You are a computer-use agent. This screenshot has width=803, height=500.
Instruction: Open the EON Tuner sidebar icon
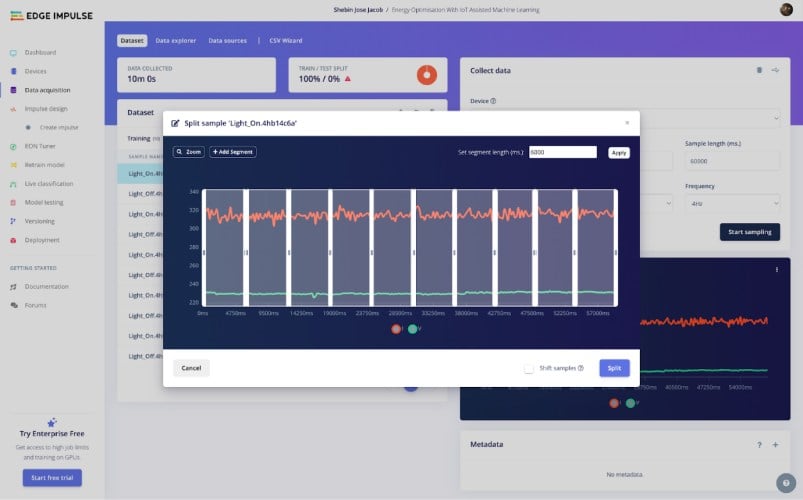[x=14, y=146]
